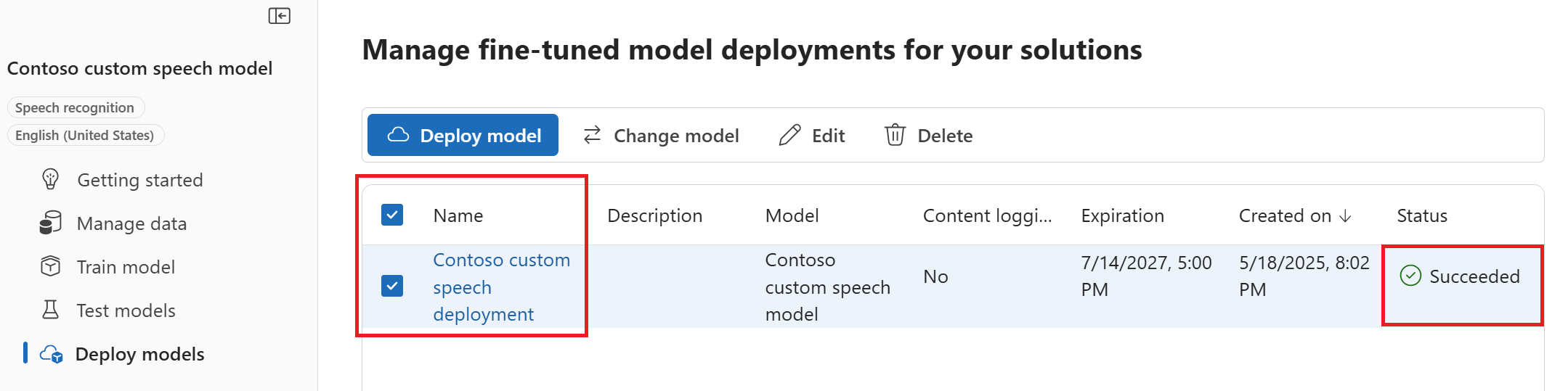Click the Content logging column header
This screenshot has height=391, width=1568.
tap(986, 216)
